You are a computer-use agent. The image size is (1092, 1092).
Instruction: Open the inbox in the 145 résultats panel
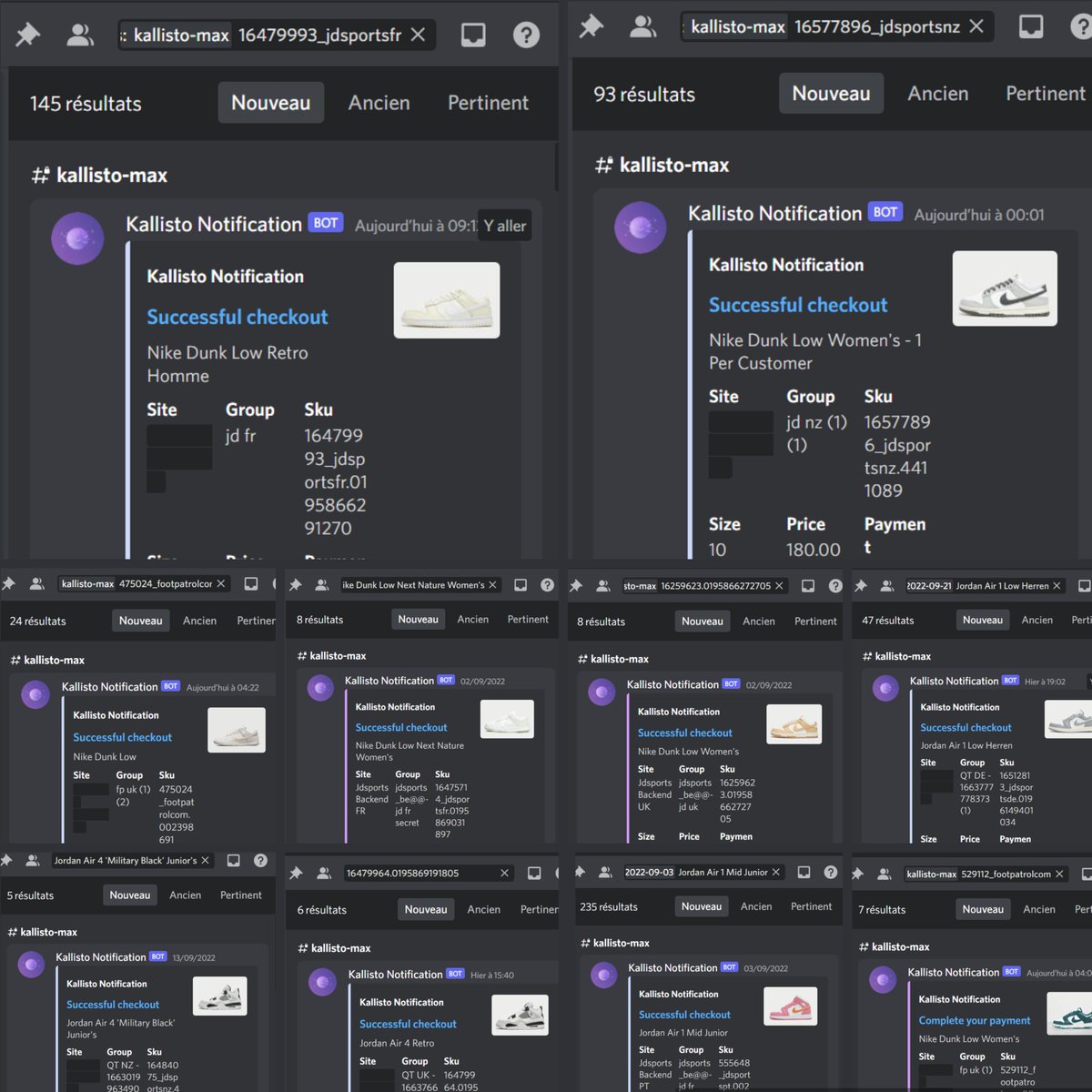[473, 35]
